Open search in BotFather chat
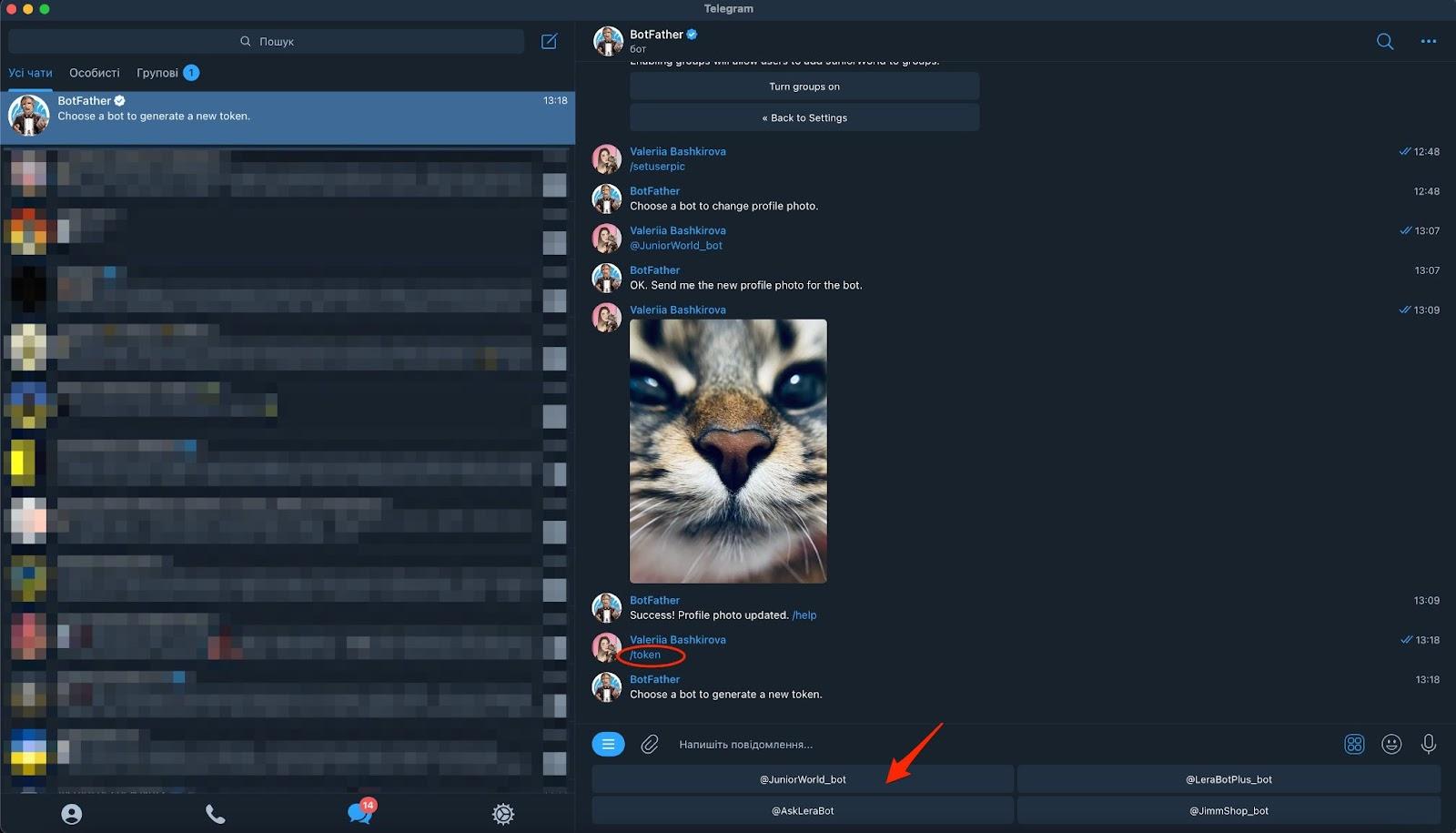Screen dimensions: 1456x833 point(1384,41)
